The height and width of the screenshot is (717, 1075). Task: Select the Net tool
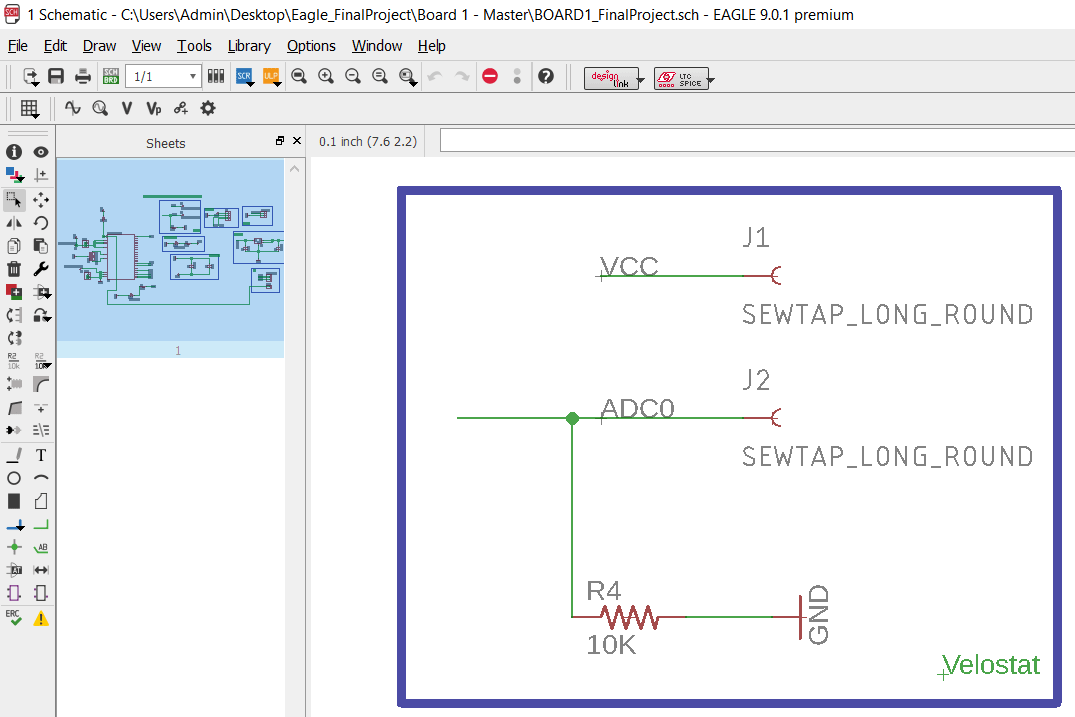pyautogui.click(x=41, y=525)
